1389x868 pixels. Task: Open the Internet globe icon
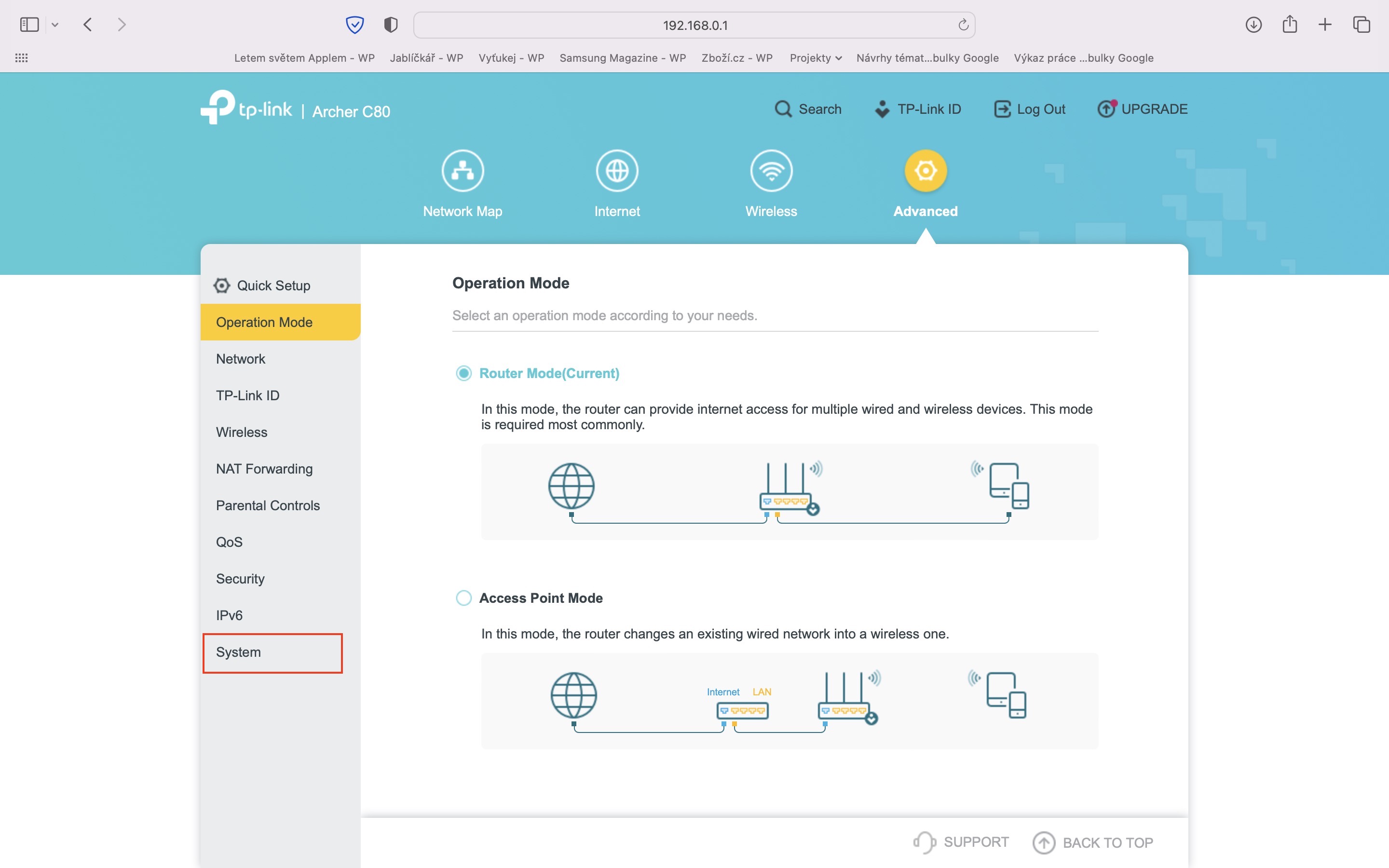[x=617, y=171]
